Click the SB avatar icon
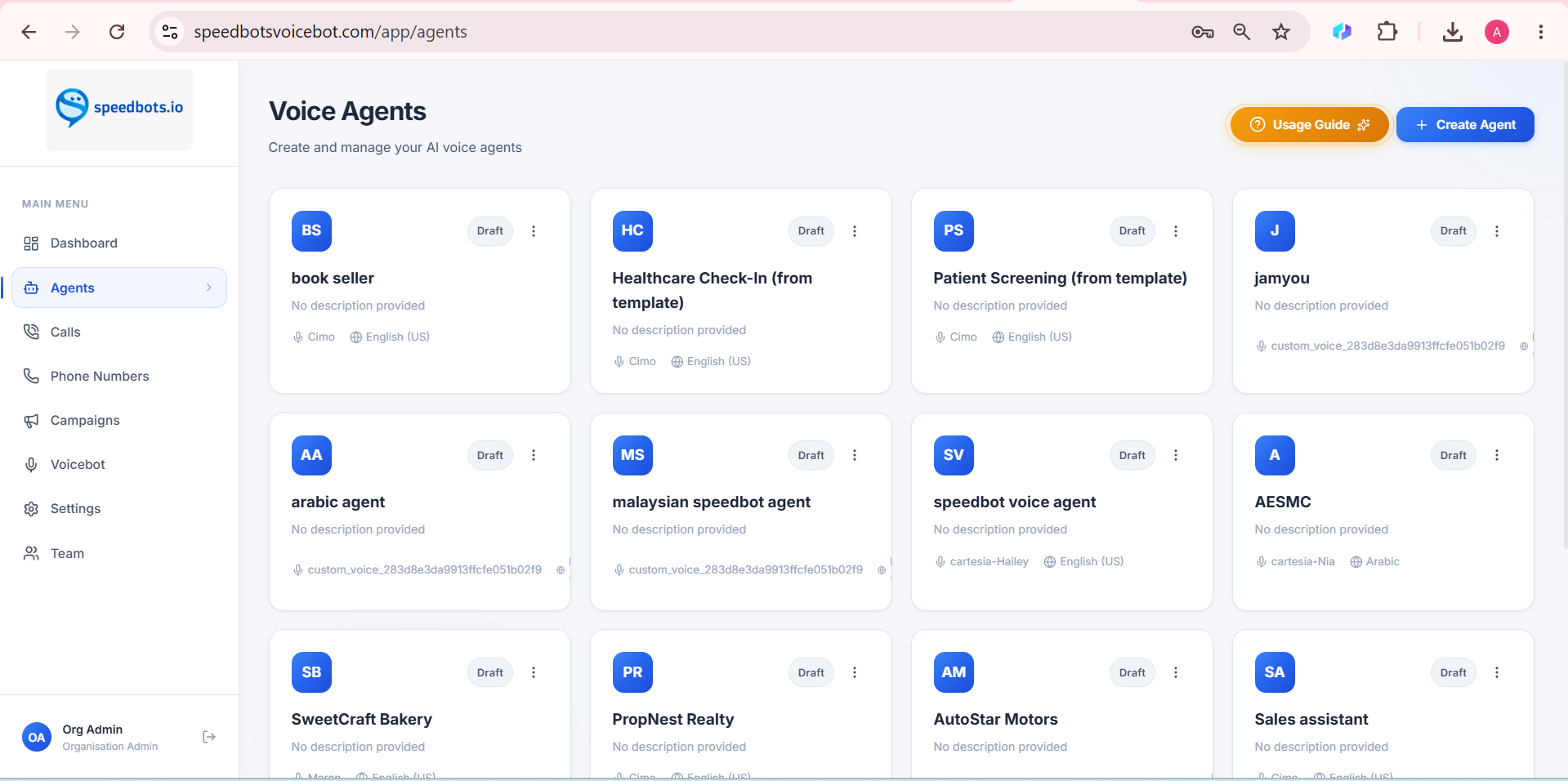Viewport: 1568px width, 781px height. (311, 672)
